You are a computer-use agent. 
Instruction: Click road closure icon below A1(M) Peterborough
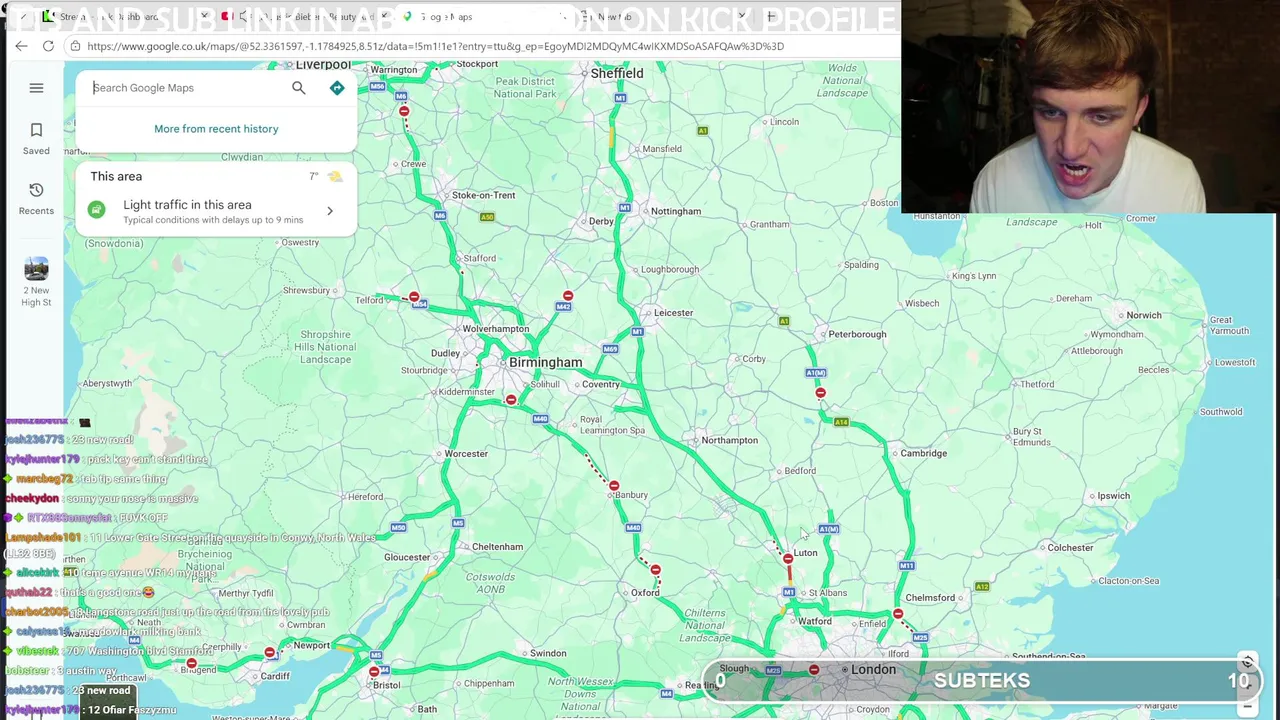coord(820,393)
